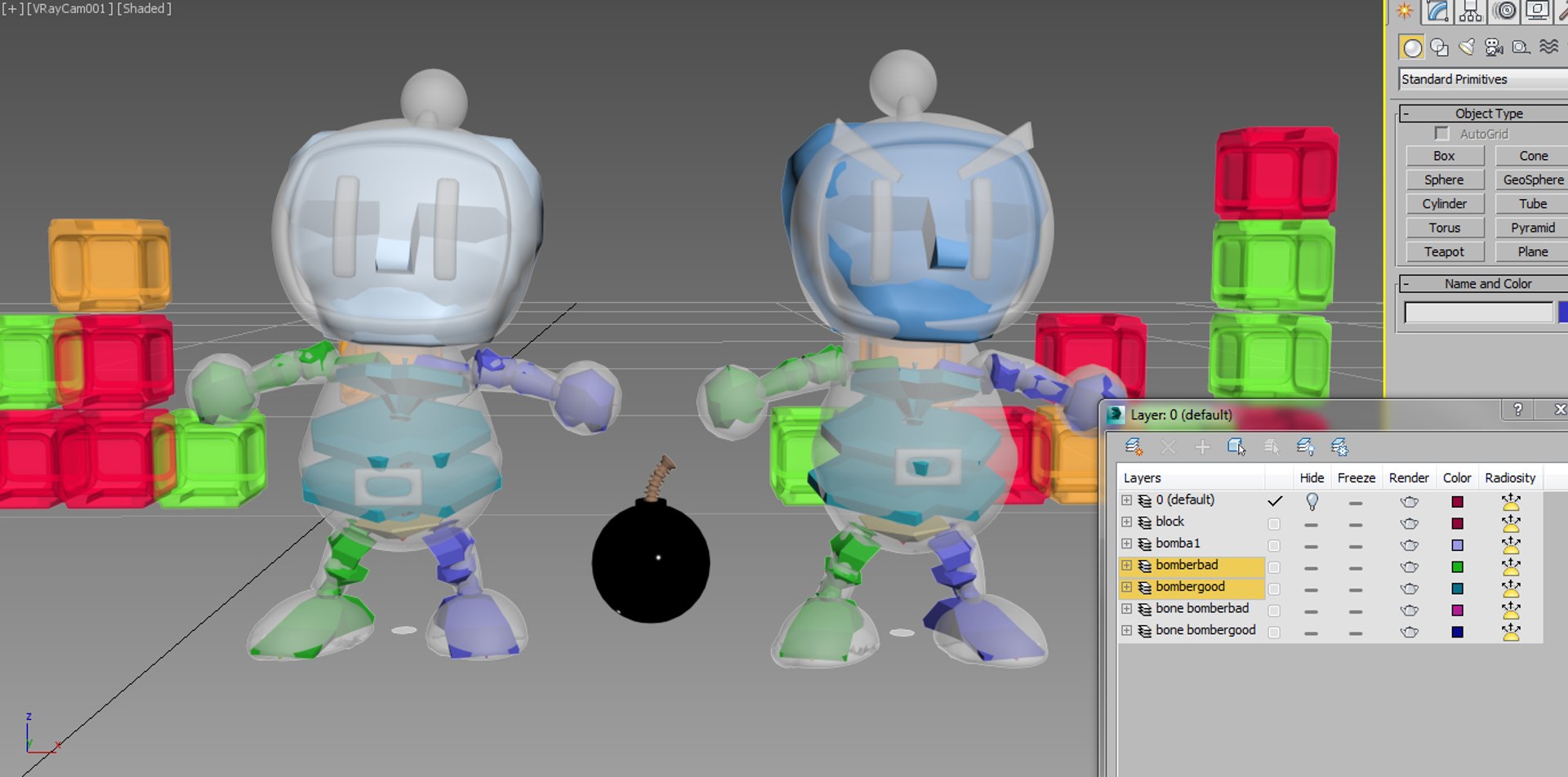Click the Sphere primitive button

tap(1444, 180)
